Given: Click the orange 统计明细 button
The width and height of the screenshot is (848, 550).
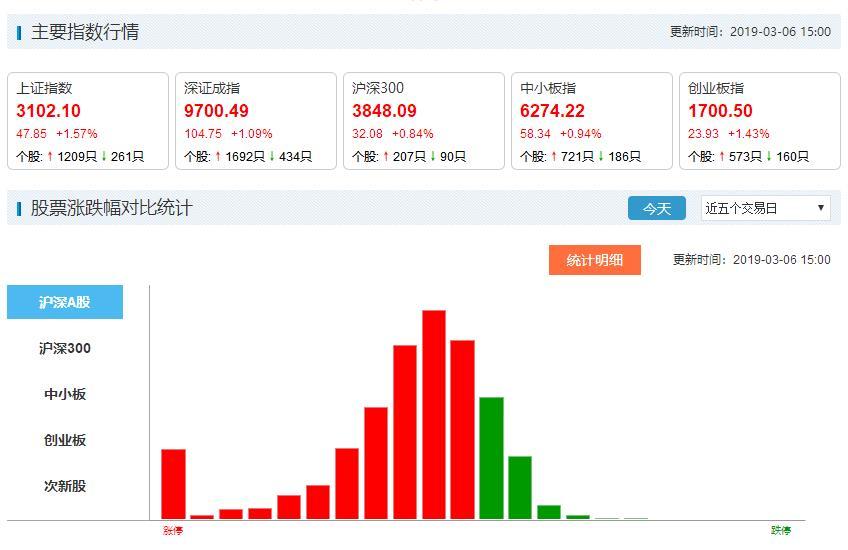Looking at the screenshot, I should pos(595,260).
